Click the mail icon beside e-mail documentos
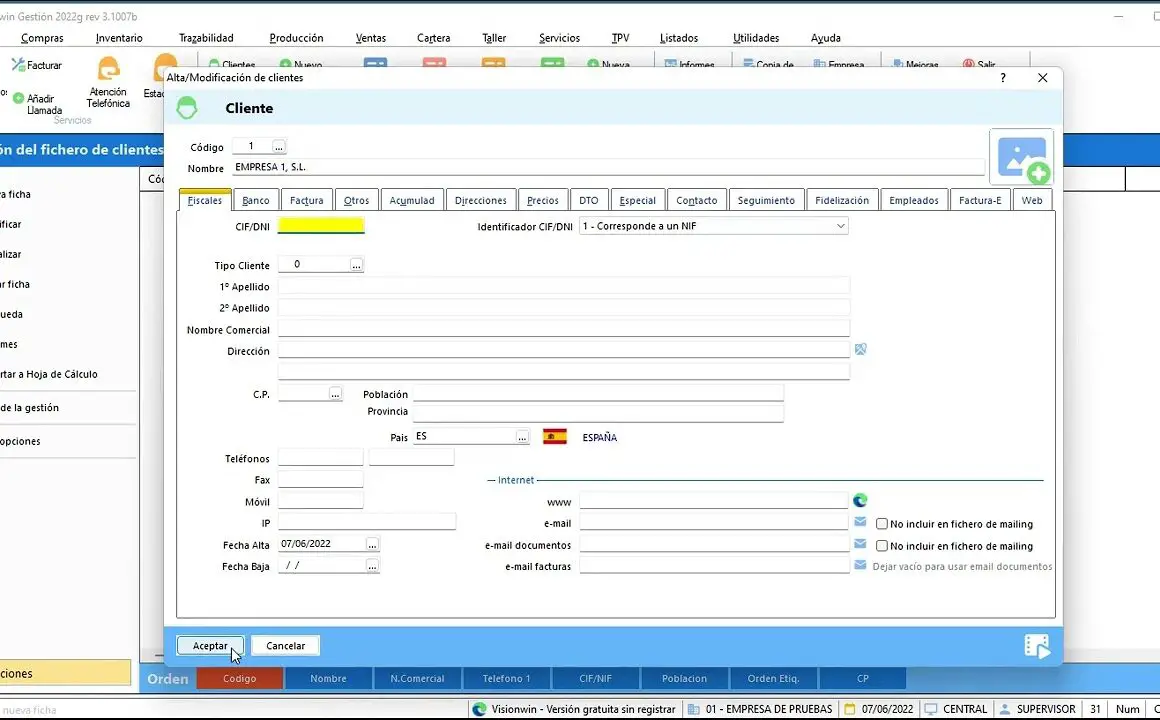Screen dimensions: 1160x720 860,545
